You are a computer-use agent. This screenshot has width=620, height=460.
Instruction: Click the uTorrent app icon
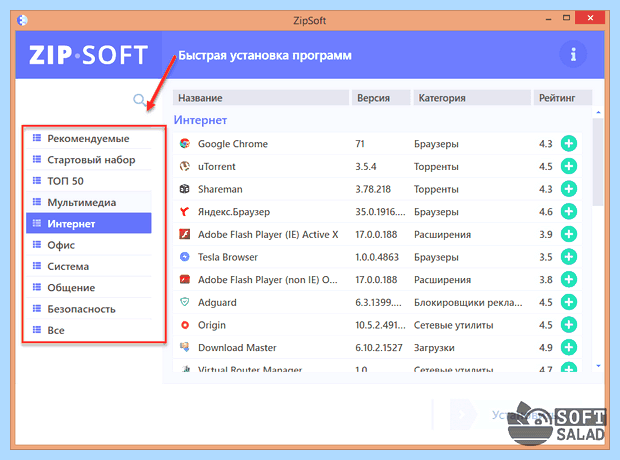tap(185, 166)
